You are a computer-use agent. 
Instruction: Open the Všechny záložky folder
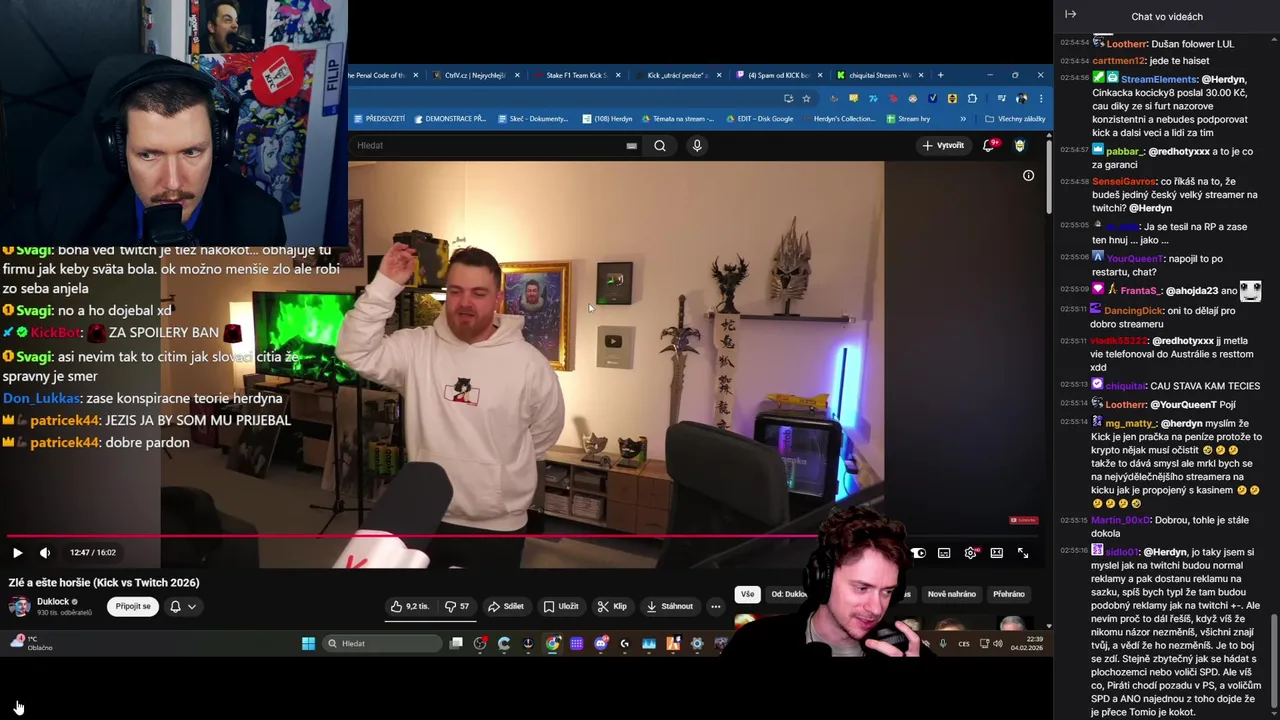coord(1015,119)
